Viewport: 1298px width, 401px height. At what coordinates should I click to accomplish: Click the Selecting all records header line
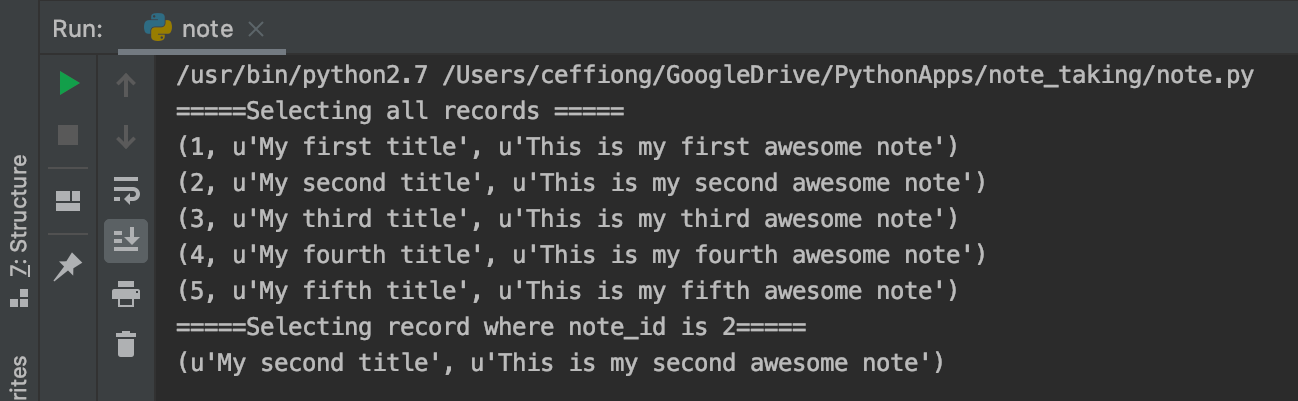[400, 111]
